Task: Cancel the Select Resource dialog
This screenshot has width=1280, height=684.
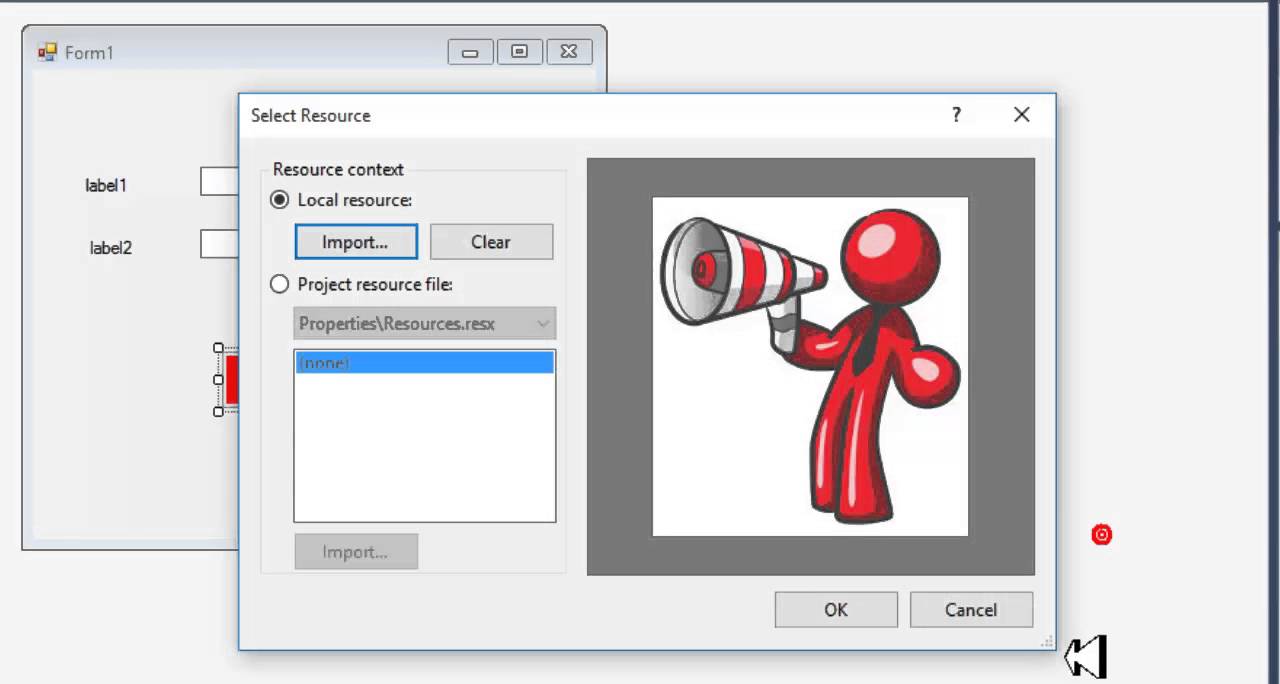Action: 971,610
